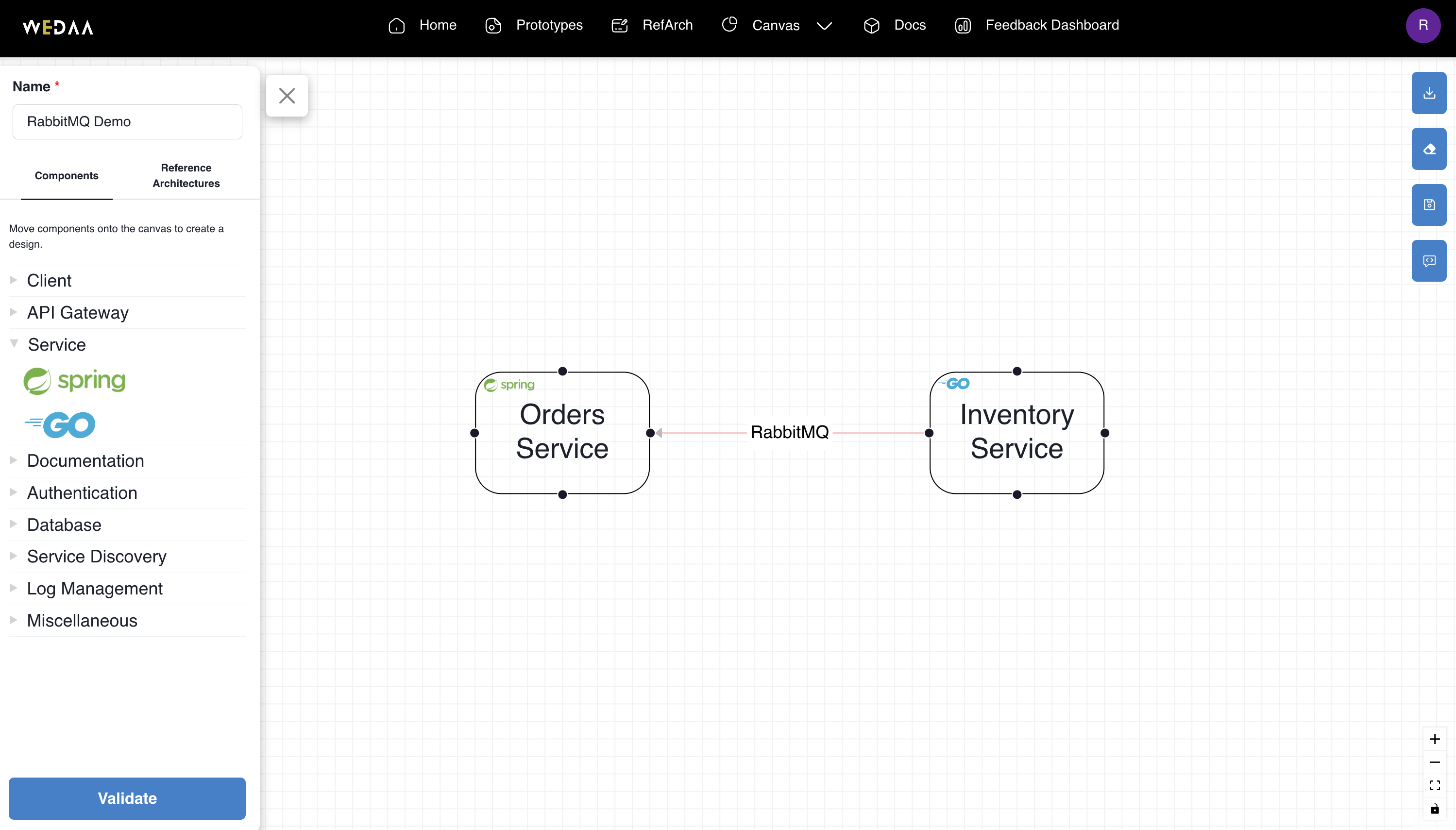Expand the Client section
Screen dimensions: 1456x830
[127, 280]
